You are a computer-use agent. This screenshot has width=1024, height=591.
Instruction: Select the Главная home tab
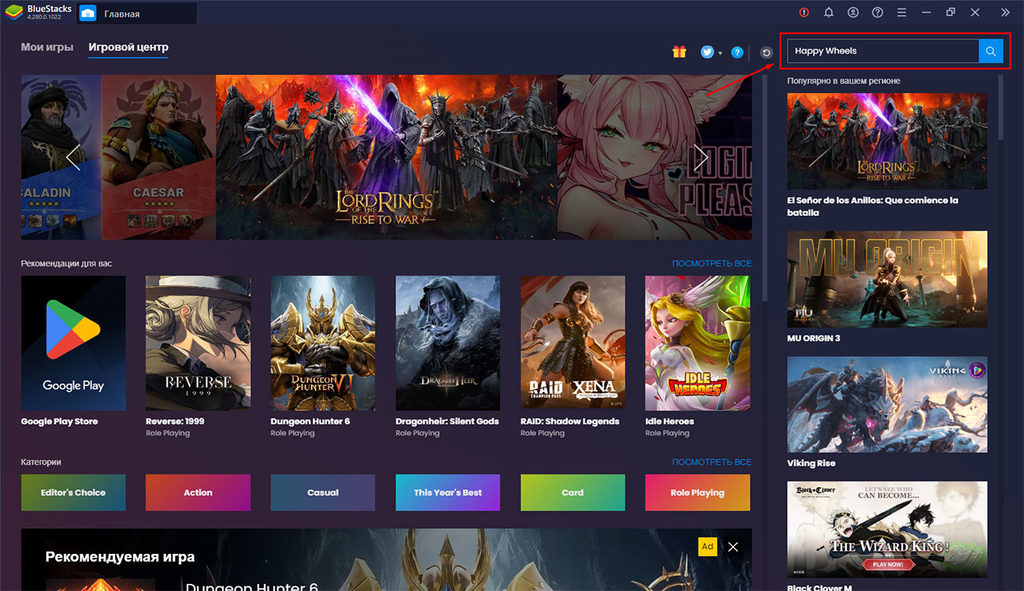(136, 13)
